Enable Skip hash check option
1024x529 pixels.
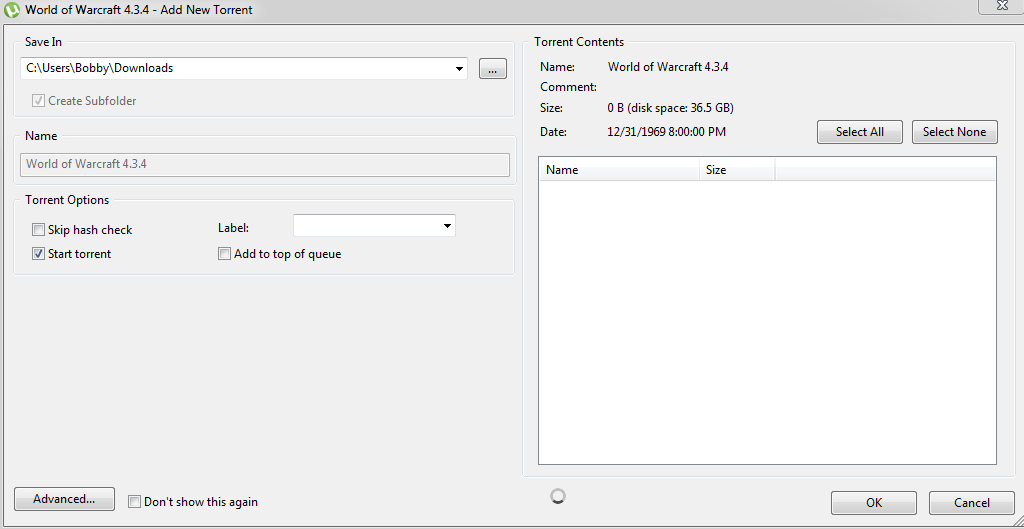(39, 230)
